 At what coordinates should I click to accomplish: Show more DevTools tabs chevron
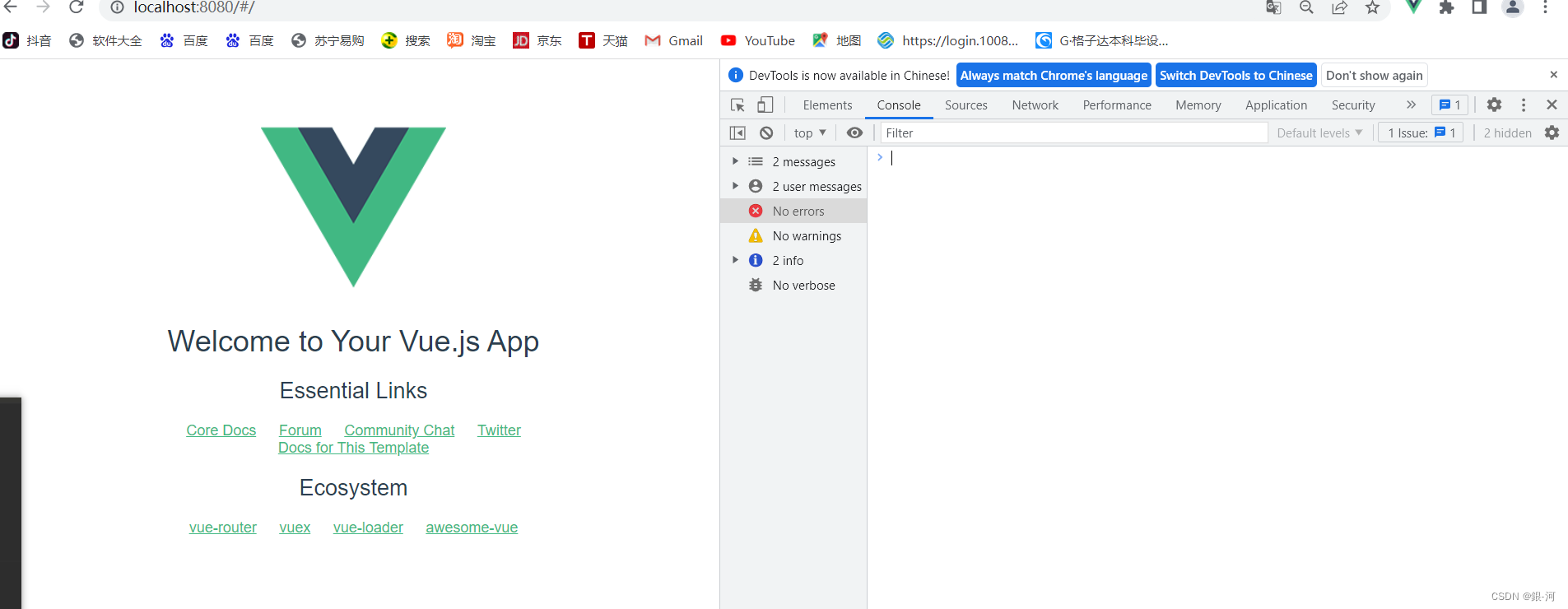pos(1411,105)
